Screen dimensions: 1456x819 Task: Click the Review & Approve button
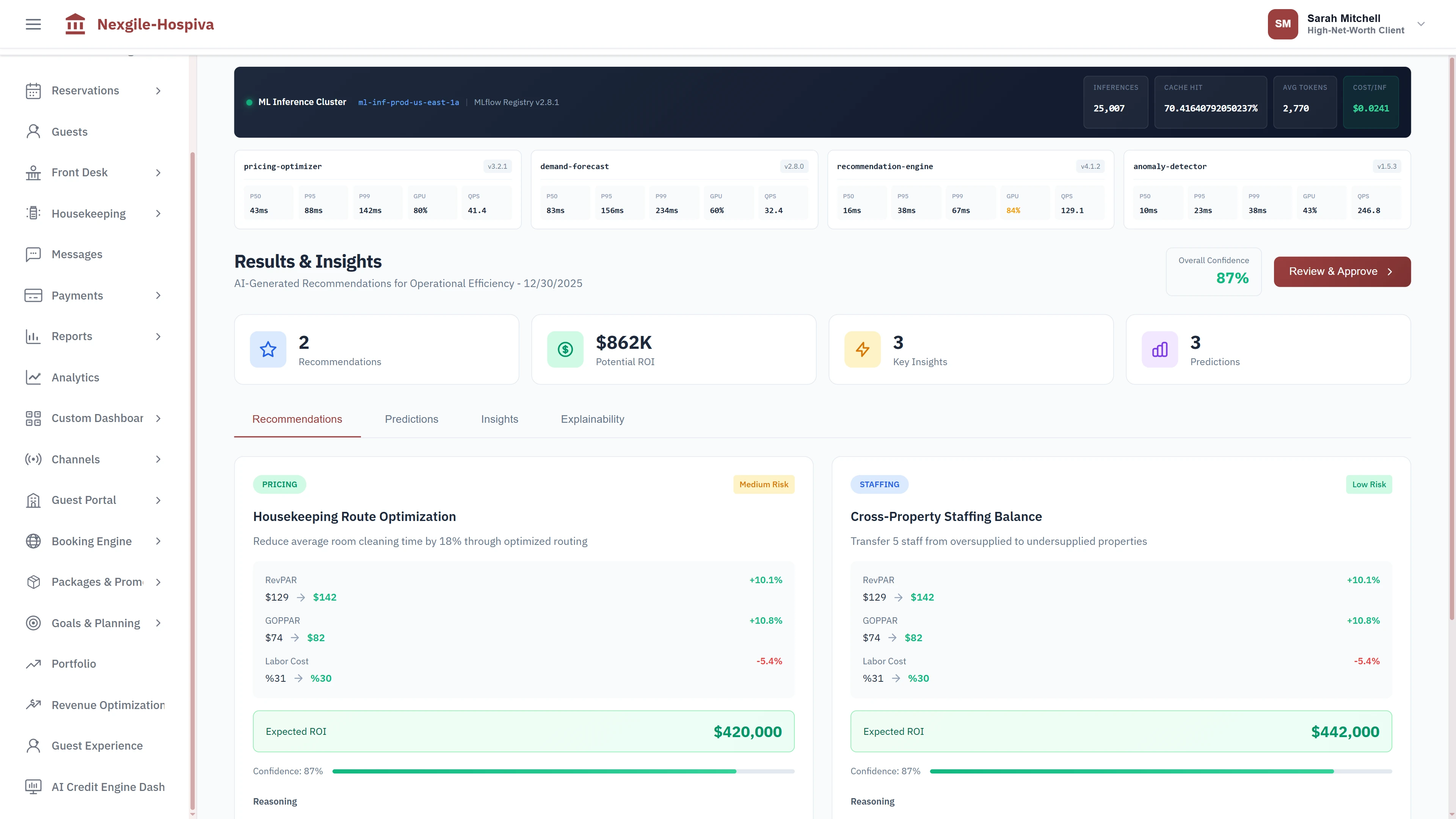click(1342, 271)
